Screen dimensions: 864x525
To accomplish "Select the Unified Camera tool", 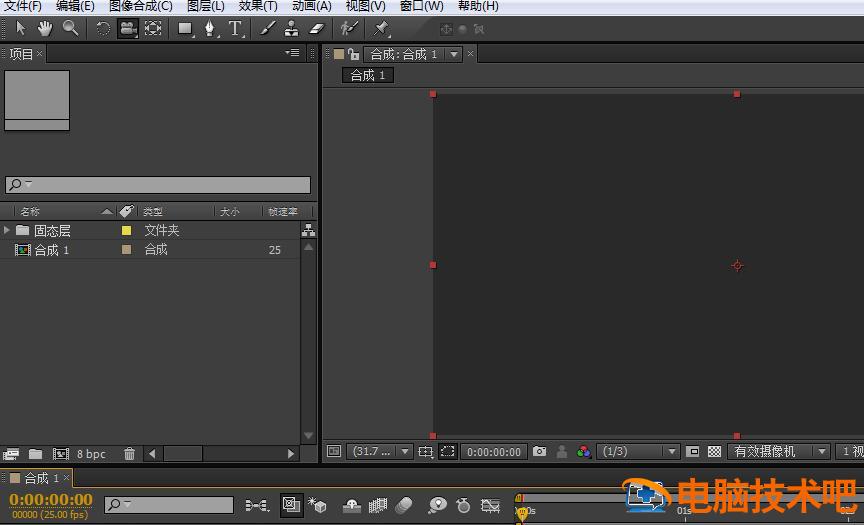I will click(x=128, y=28).
